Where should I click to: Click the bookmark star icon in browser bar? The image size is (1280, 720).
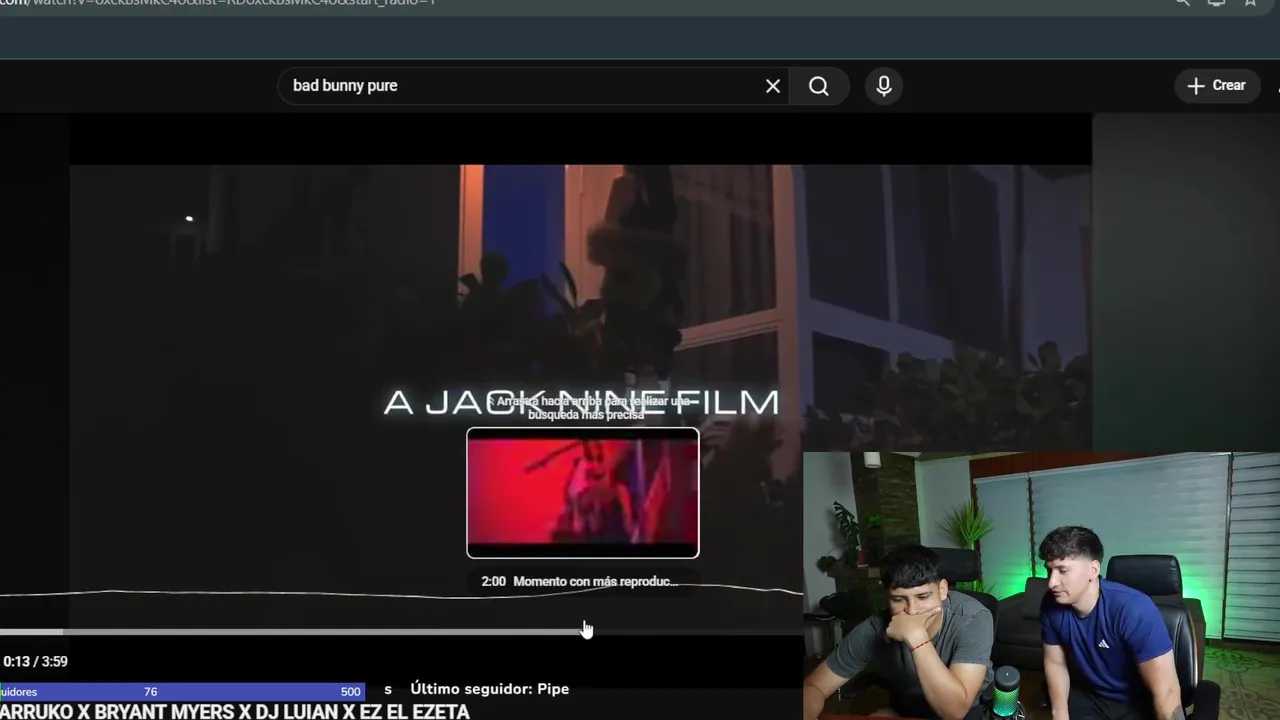[x=1250, y=3]
